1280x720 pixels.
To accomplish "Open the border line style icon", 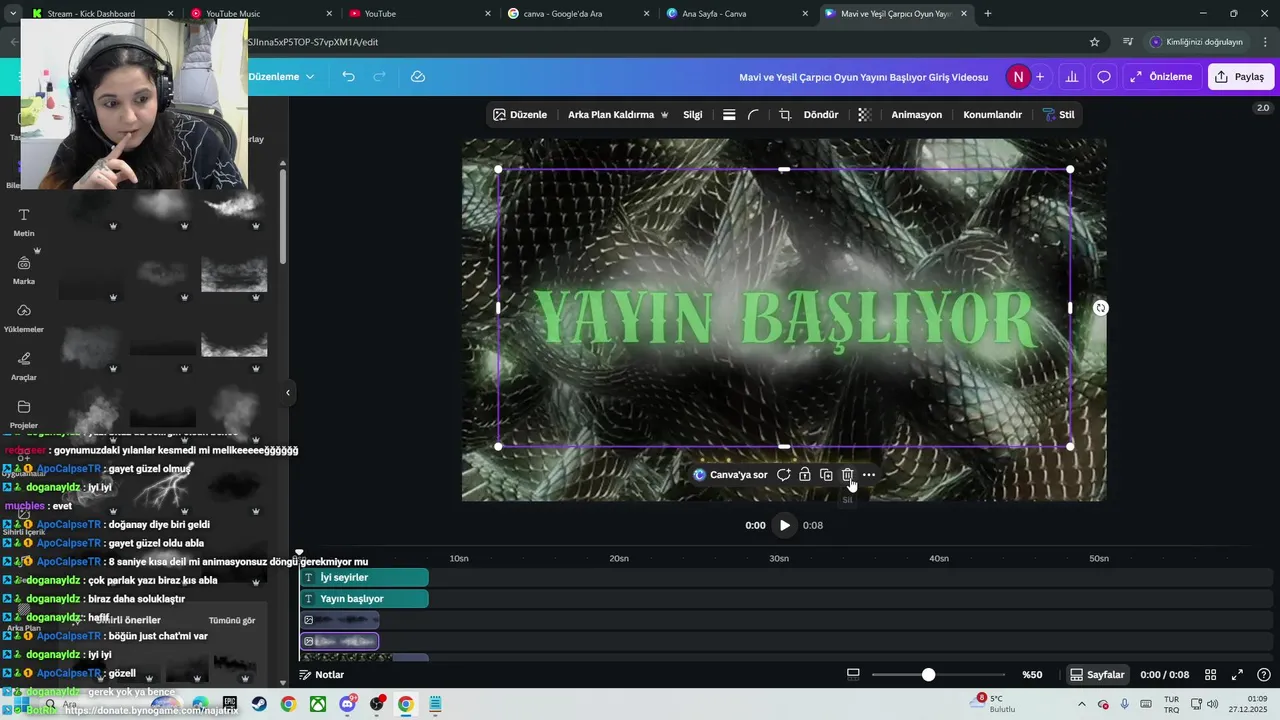I will pyautogui.click(x=729, y=115).
